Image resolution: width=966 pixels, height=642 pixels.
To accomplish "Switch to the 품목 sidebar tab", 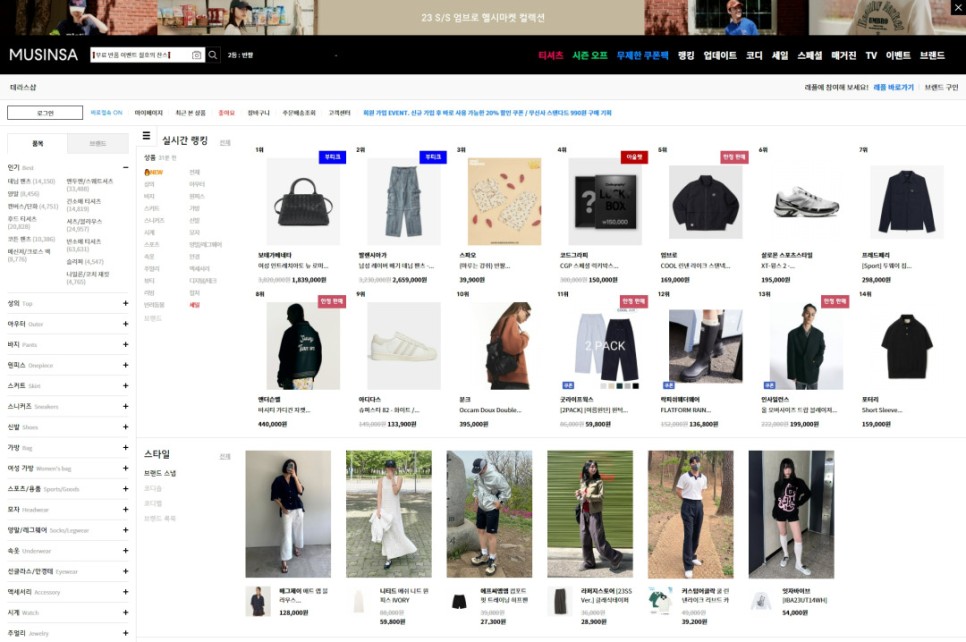I will (x=38, y=144).
